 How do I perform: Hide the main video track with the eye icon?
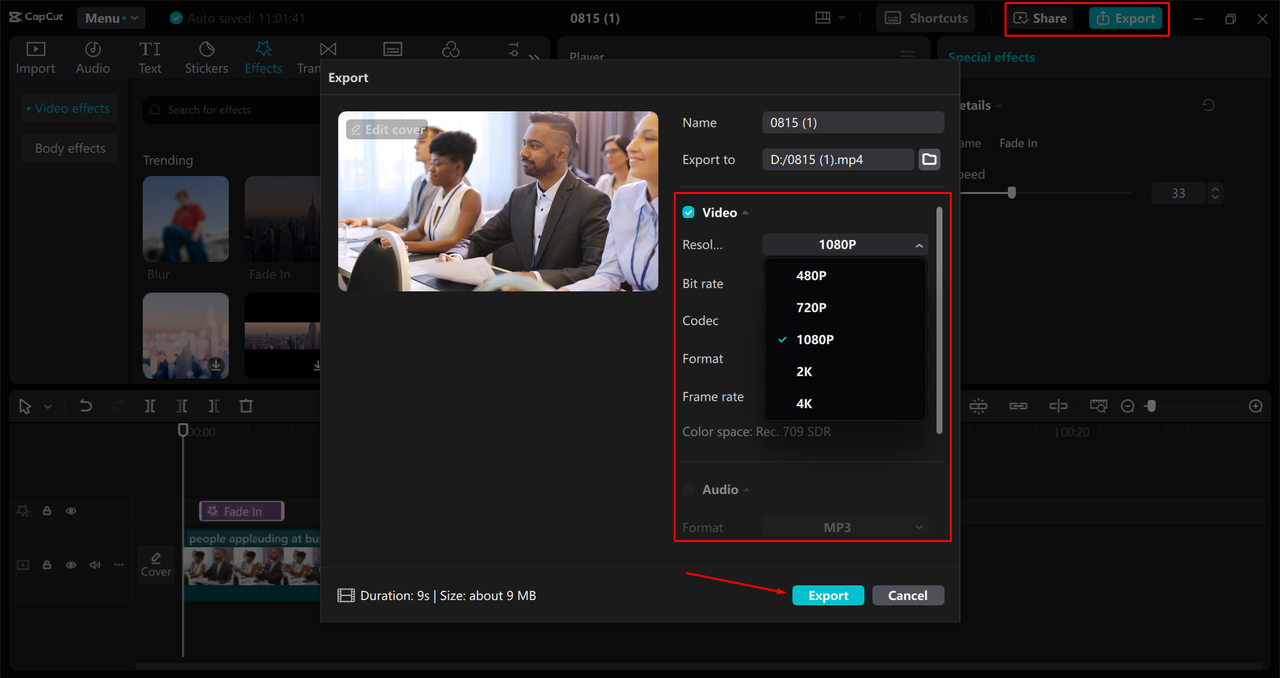tap(71, 565)
